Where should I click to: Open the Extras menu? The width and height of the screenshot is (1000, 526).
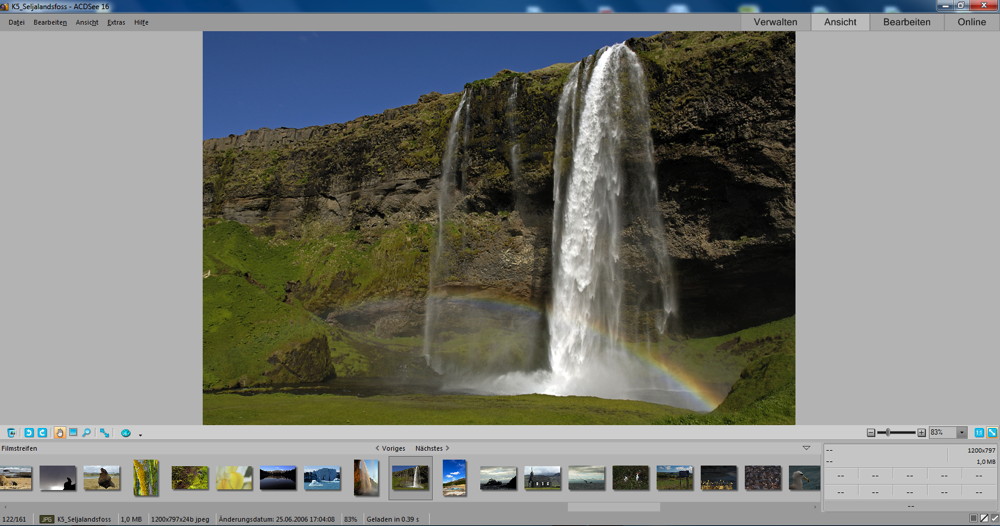[x=116, y=22]
